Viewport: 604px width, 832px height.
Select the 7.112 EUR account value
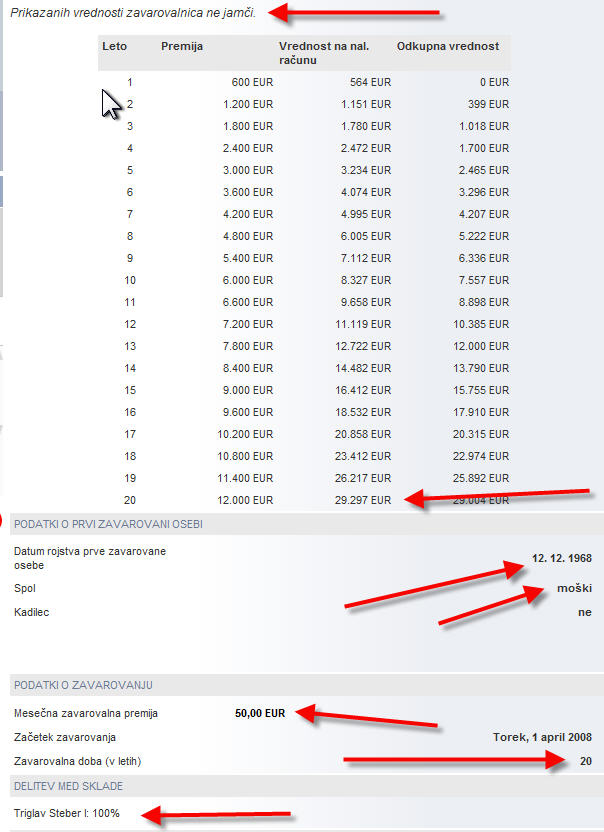click(x=366, y=258)
